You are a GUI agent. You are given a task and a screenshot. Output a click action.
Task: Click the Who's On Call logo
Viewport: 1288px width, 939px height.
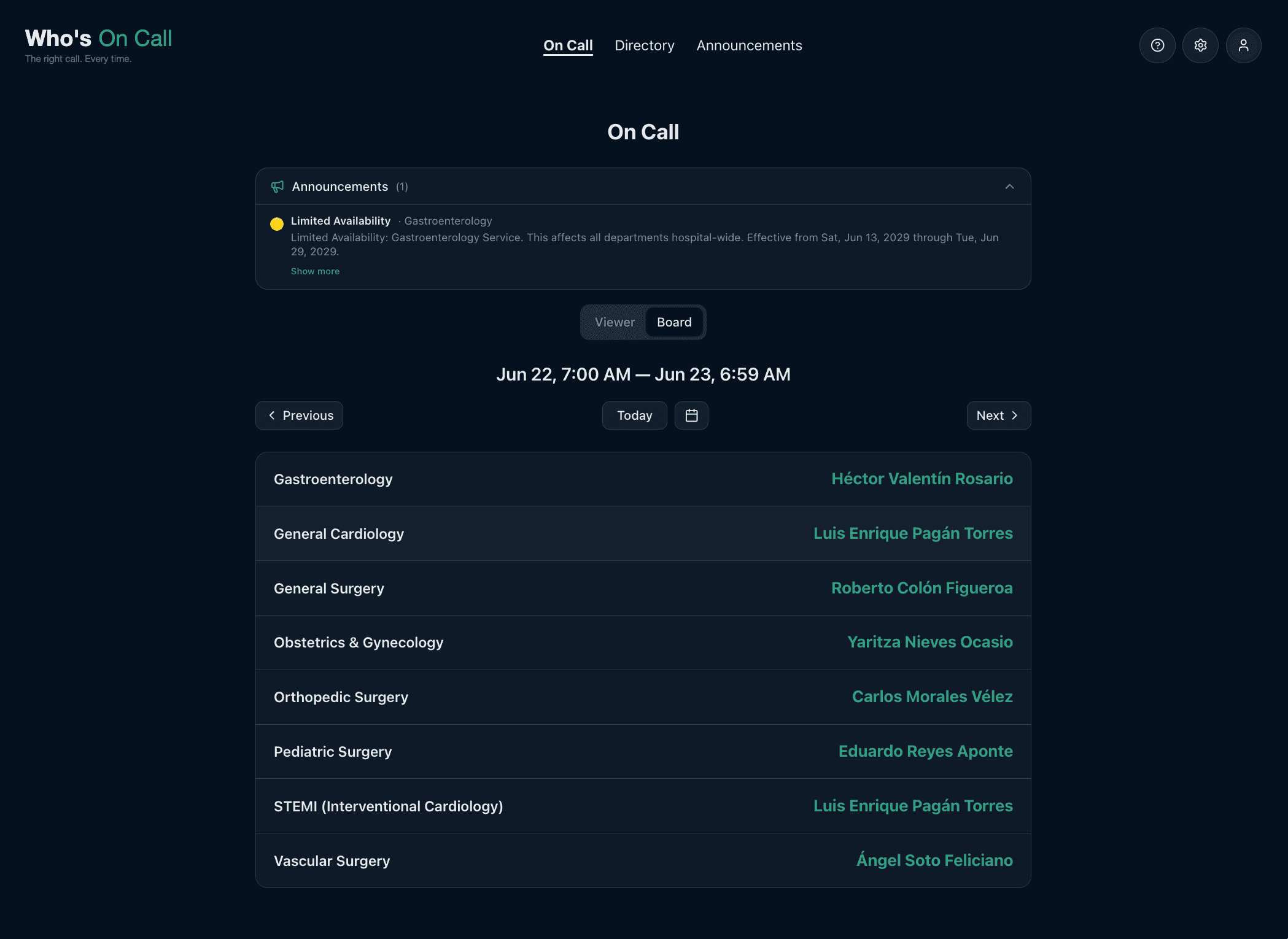point(98,45)
